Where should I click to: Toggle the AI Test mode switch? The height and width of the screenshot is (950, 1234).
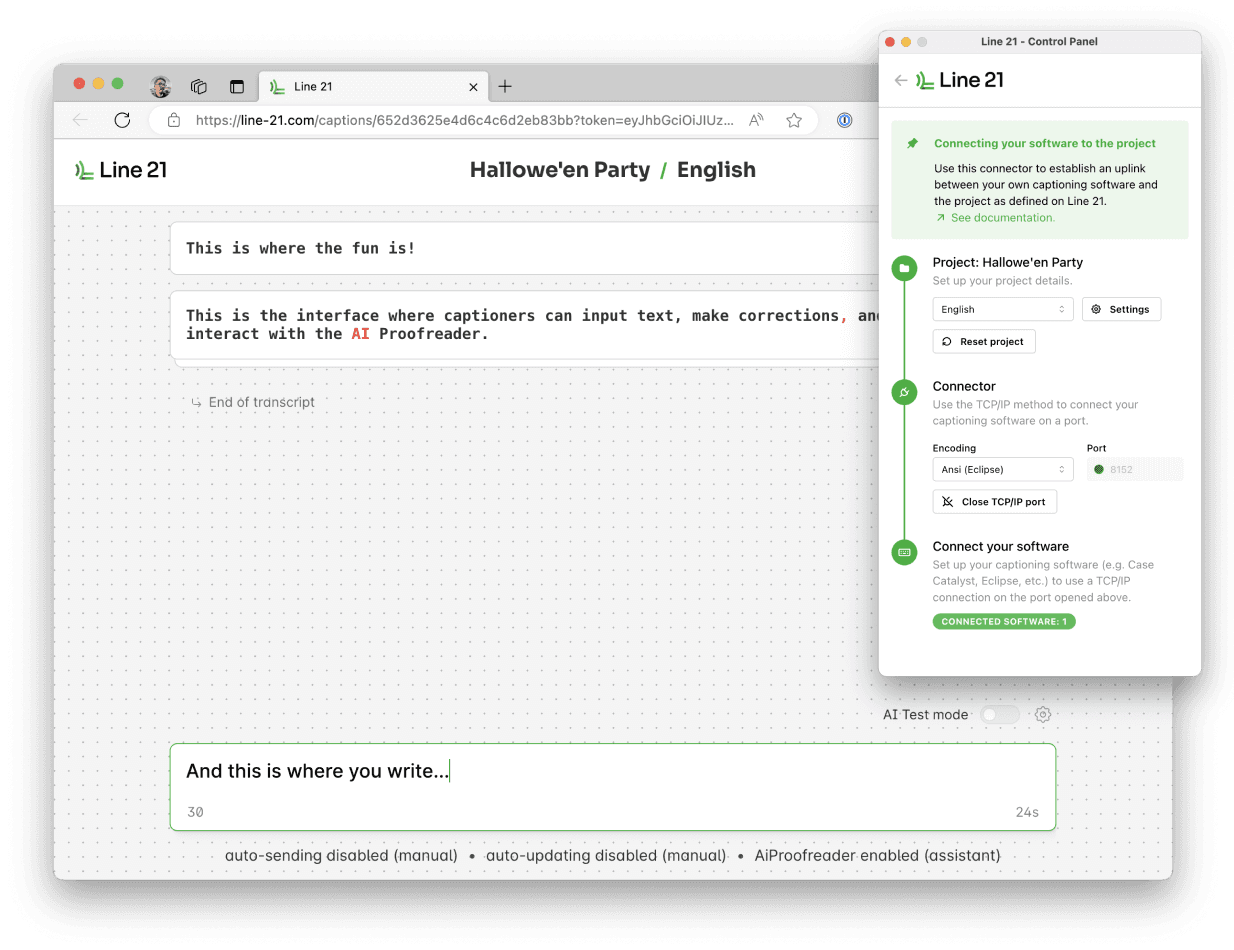tap(1000, 714)
